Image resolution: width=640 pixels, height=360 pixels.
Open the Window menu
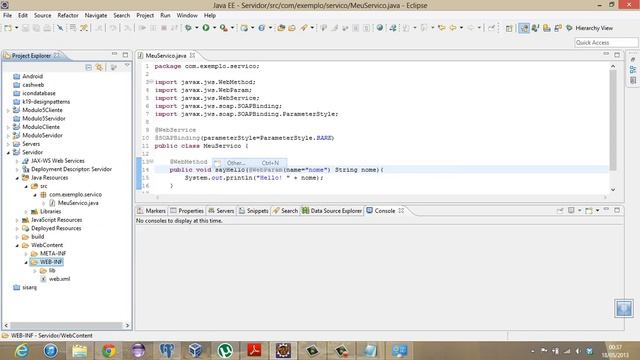[187, 15]
